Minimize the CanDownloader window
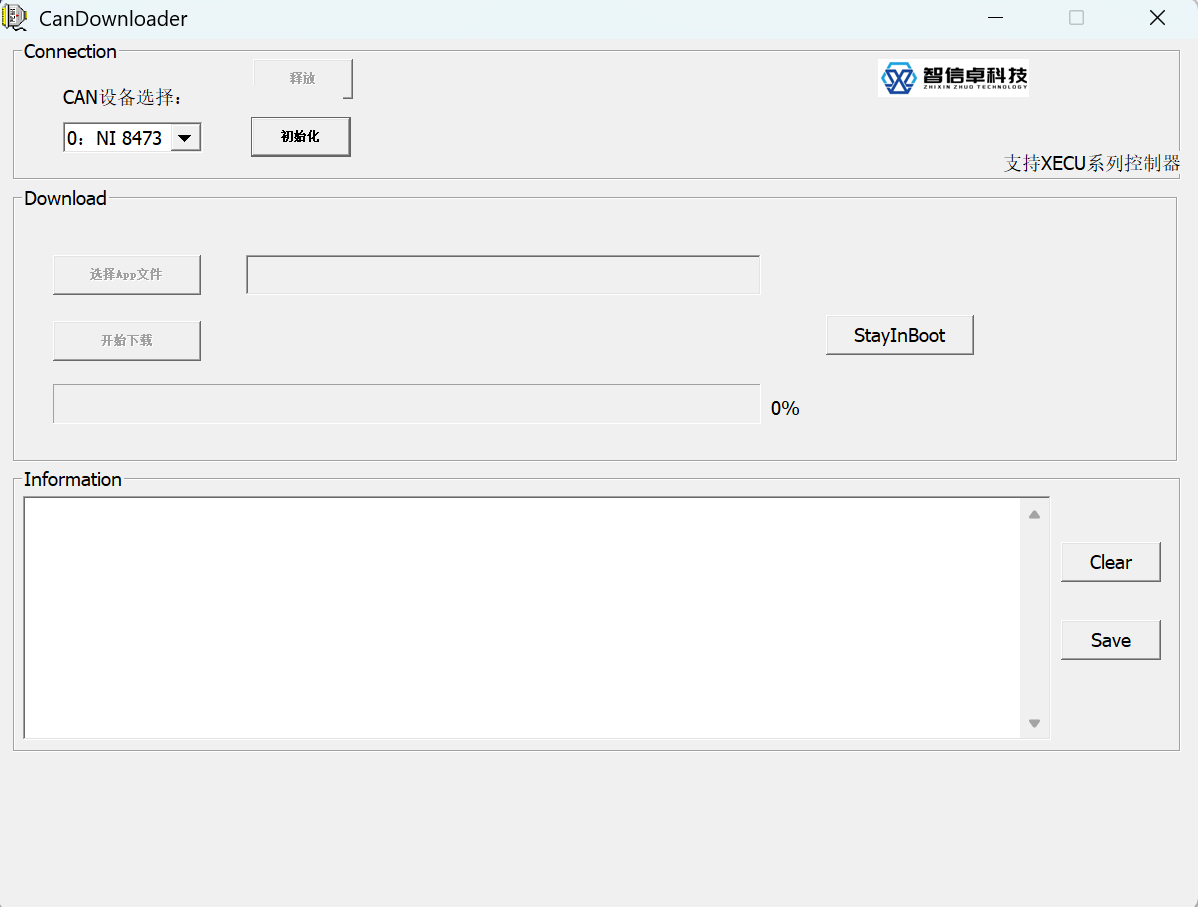The width and height of the screenshot is (1198, 907). click(x=996, y=18)
